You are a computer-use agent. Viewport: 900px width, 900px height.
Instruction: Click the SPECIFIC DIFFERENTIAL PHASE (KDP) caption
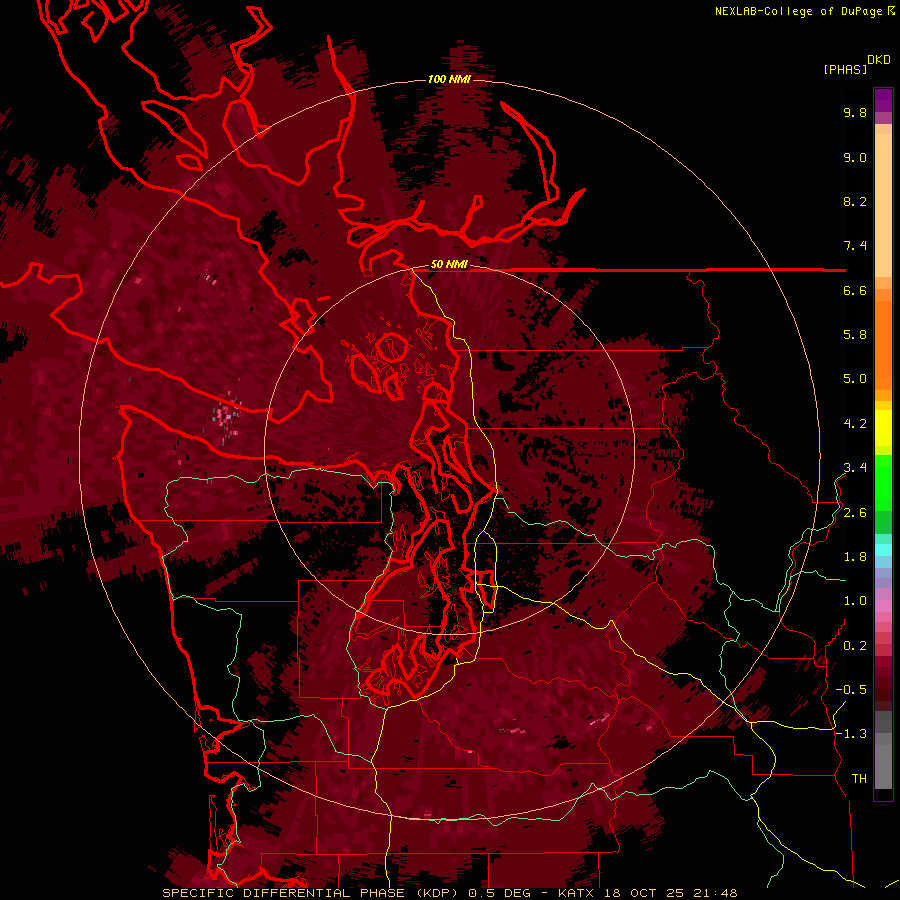312,893
